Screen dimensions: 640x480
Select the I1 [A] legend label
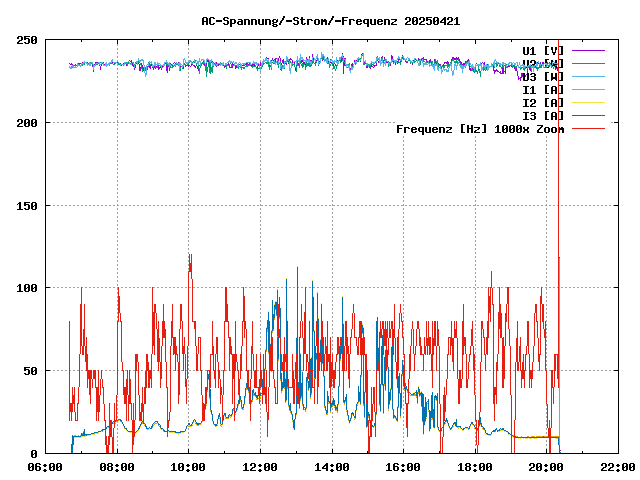pos(543,89)
